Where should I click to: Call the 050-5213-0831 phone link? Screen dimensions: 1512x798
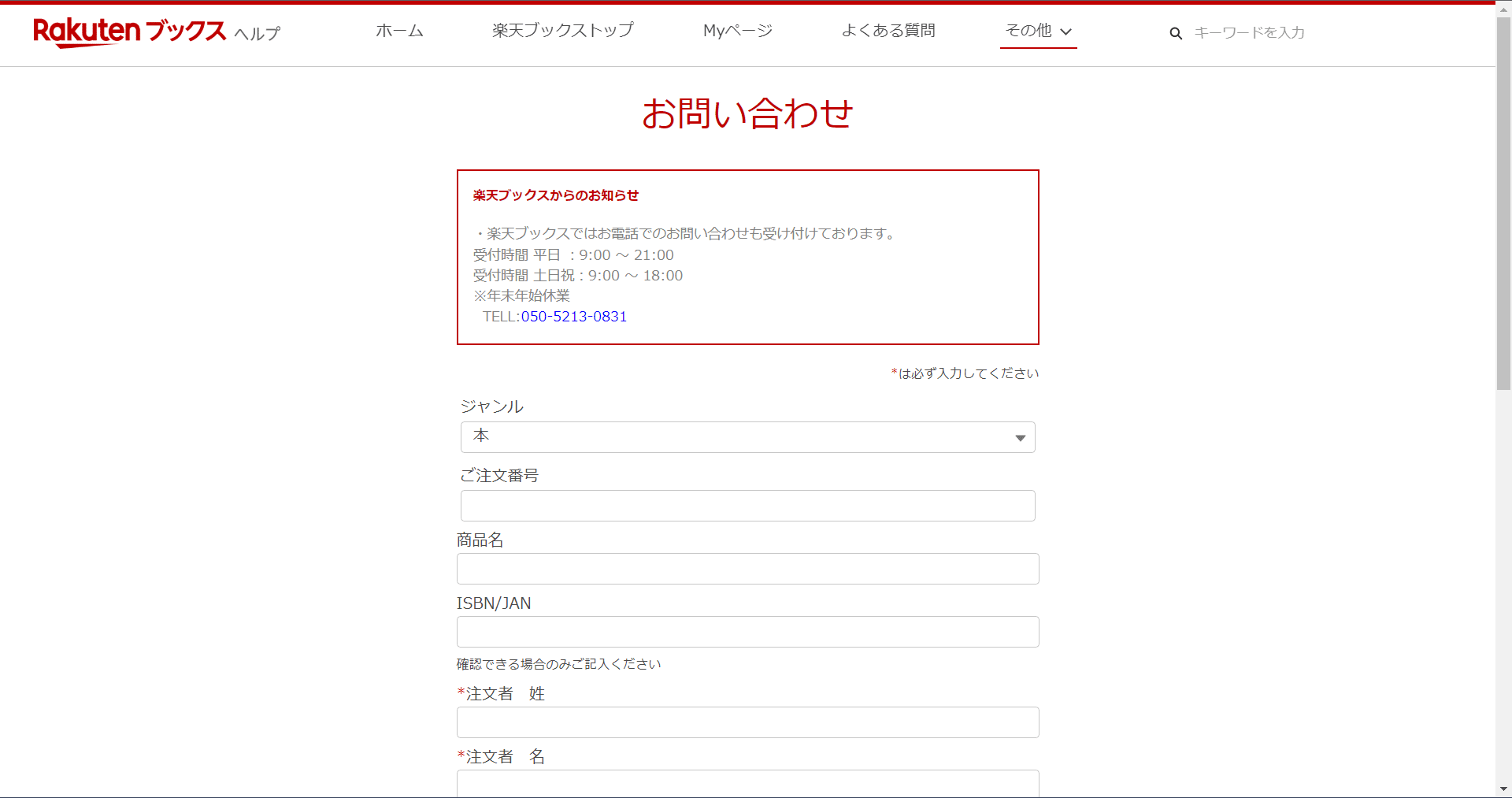(573, 316)
